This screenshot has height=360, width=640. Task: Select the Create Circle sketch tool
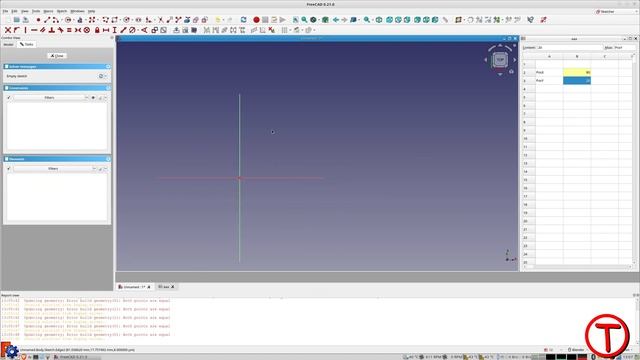click(x=68, y=20)
